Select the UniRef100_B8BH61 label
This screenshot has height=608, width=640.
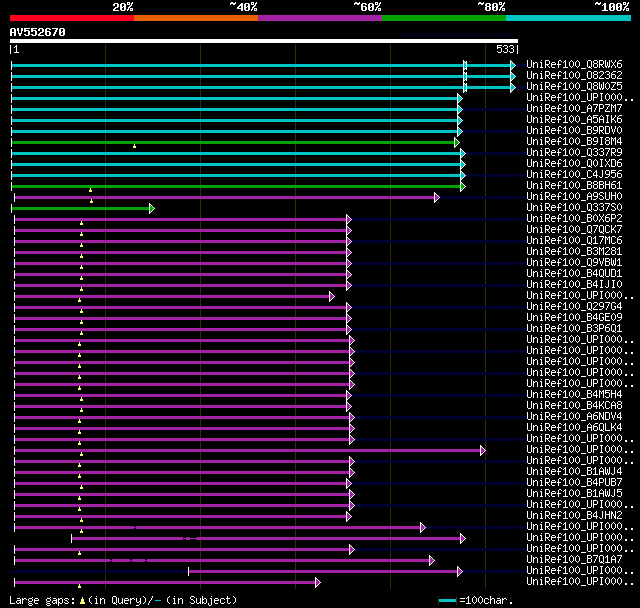(x=574, y=186)
